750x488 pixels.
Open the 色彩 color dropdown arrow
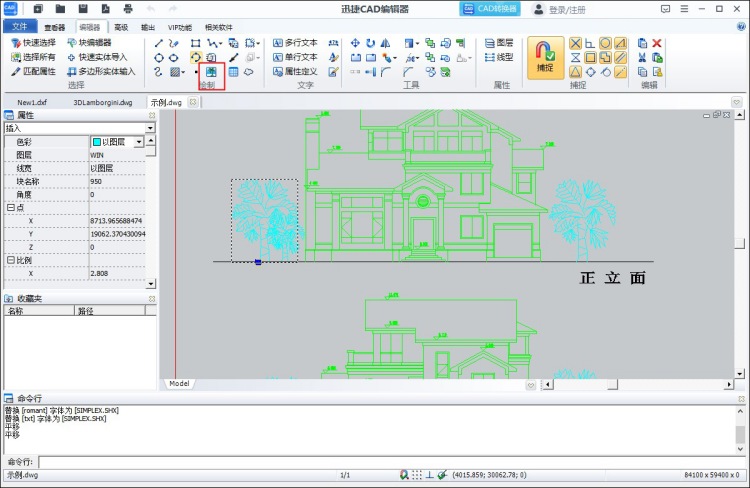pos(139,142)
